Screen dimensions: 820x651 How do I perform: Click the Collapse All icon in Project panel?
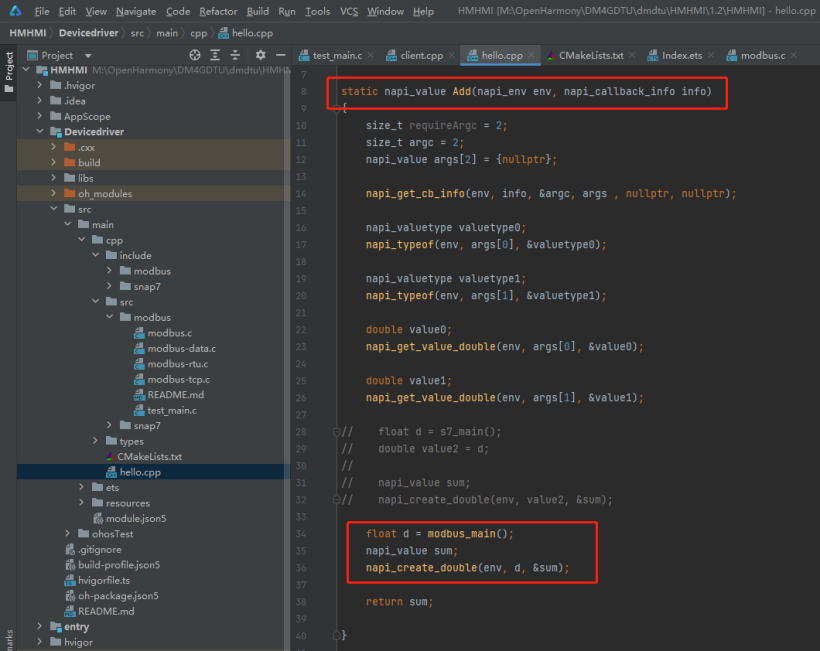click(235, 55)
